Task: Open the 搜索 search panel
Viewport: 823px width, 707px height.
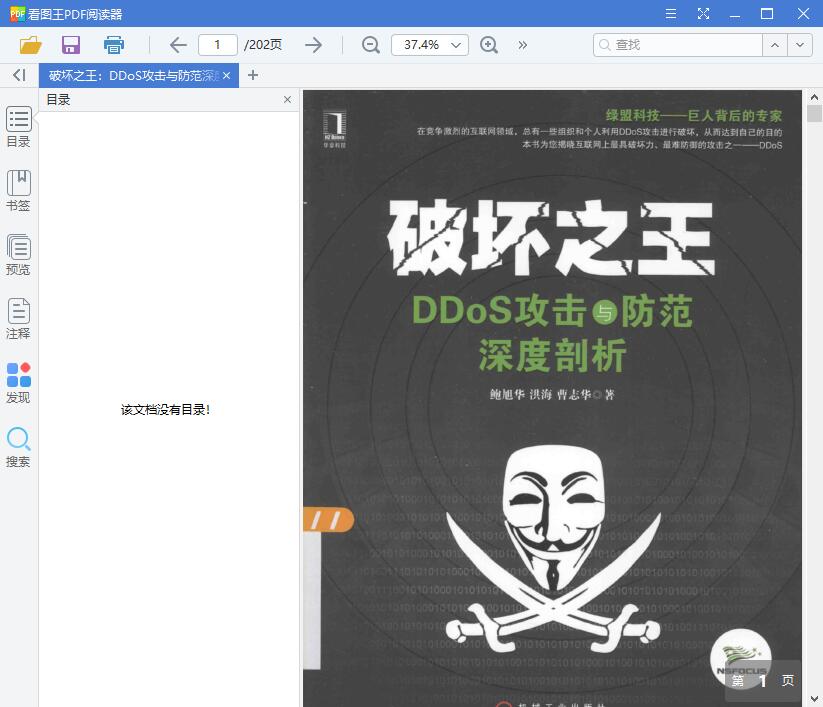Action: (18, 448)
